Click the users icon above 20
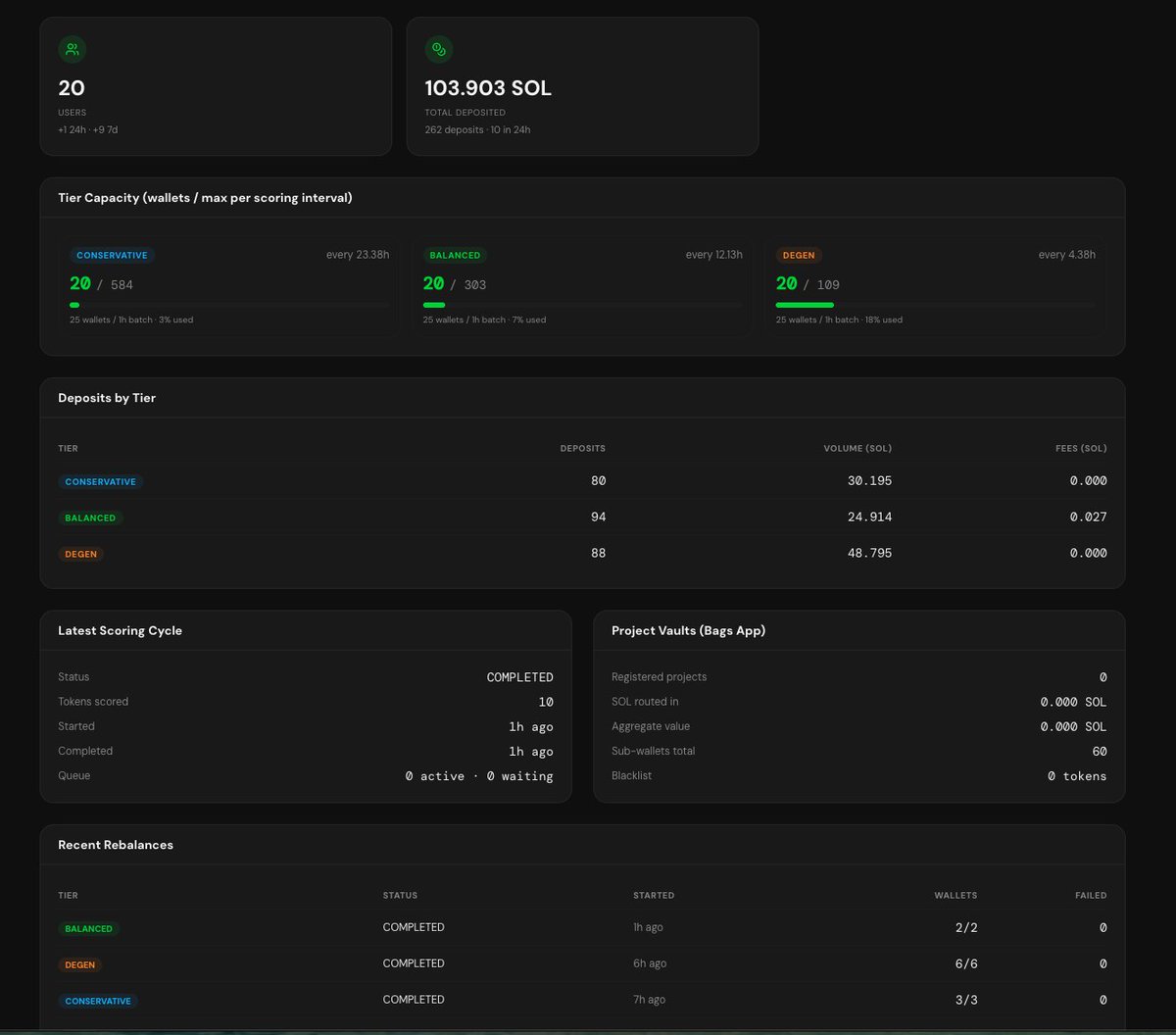The width and height of the screenshot is (1176, 1035). point(72,49)
